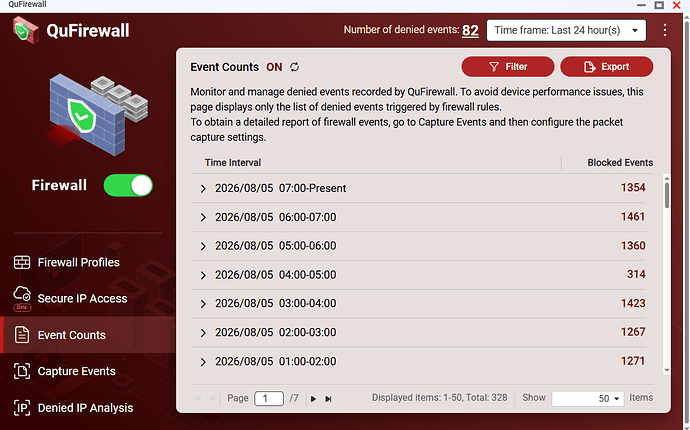Click blocked events value 1354

click(633, 187)
